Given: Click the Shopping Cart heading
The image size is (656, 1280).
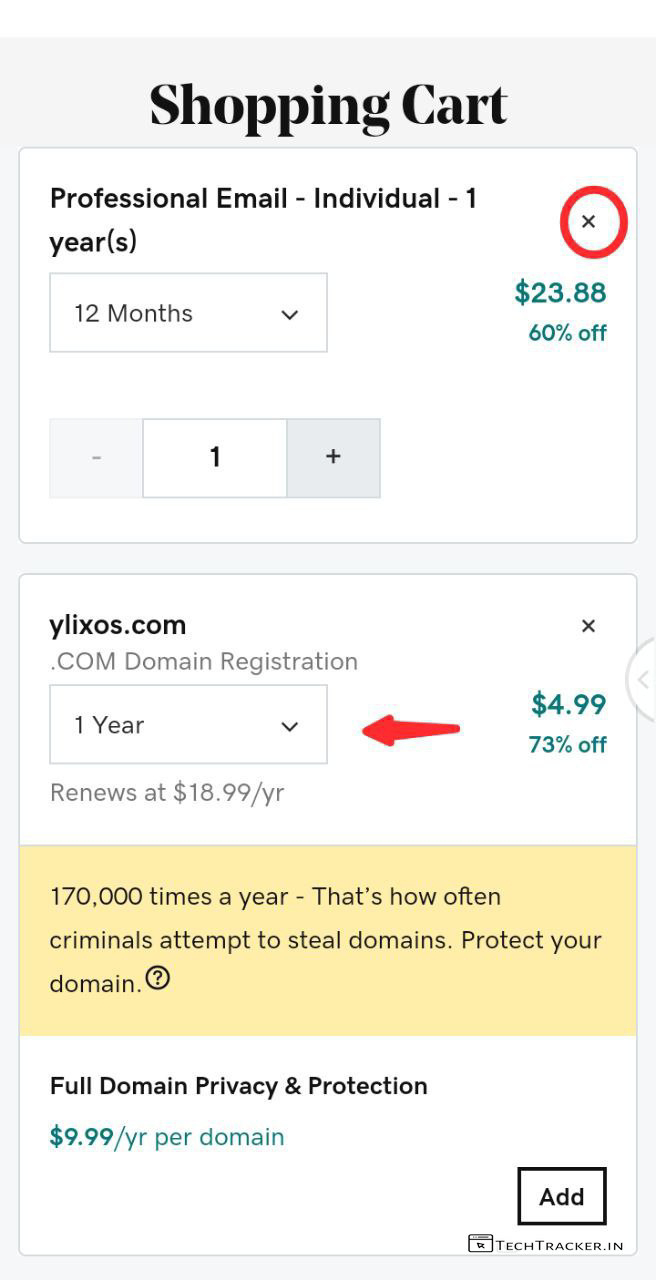Looking at the screenshot, I should pos(328,105).
